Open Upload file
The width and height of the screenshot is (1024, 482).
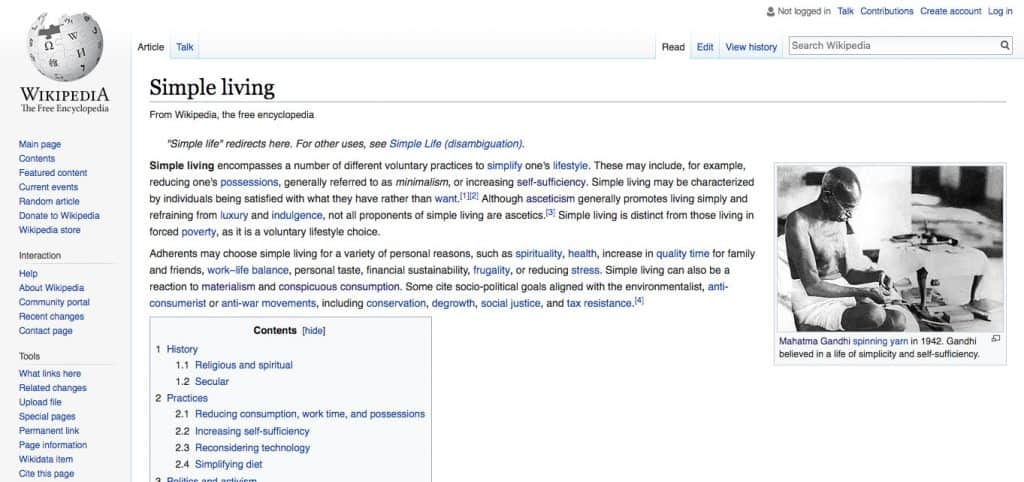(40, 402)
